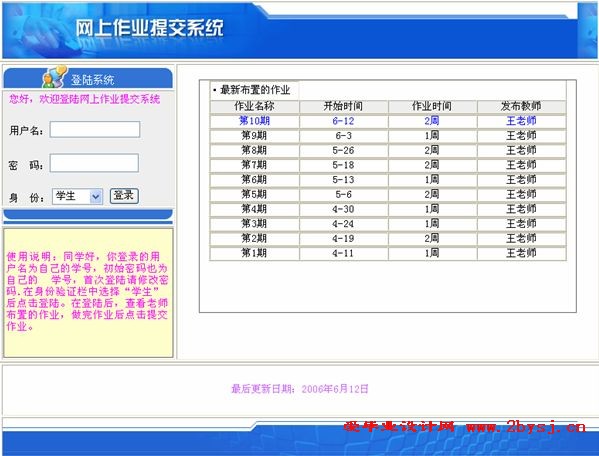The height and width of the screenshot is (456, 599).
Task: Open the 第10期 assignment link
Action: [254, 121]
